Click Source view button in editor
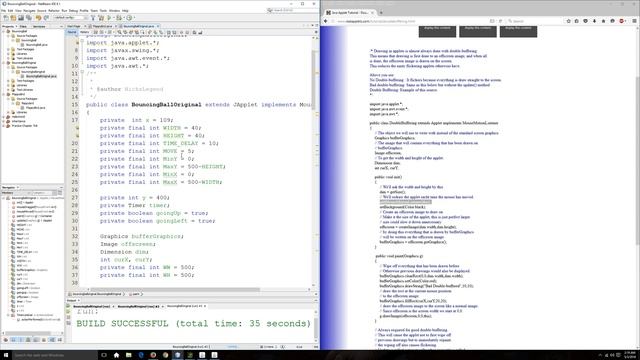The height and width of the screenshot is (360, 640). coord(71,32)
